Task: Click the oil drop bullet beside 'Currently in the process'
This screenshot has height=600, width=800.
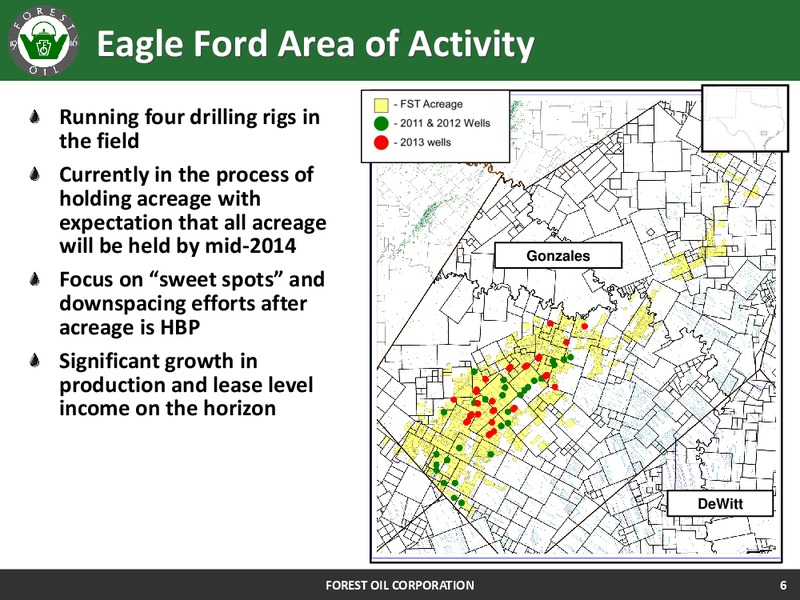Action: point(35,174)
